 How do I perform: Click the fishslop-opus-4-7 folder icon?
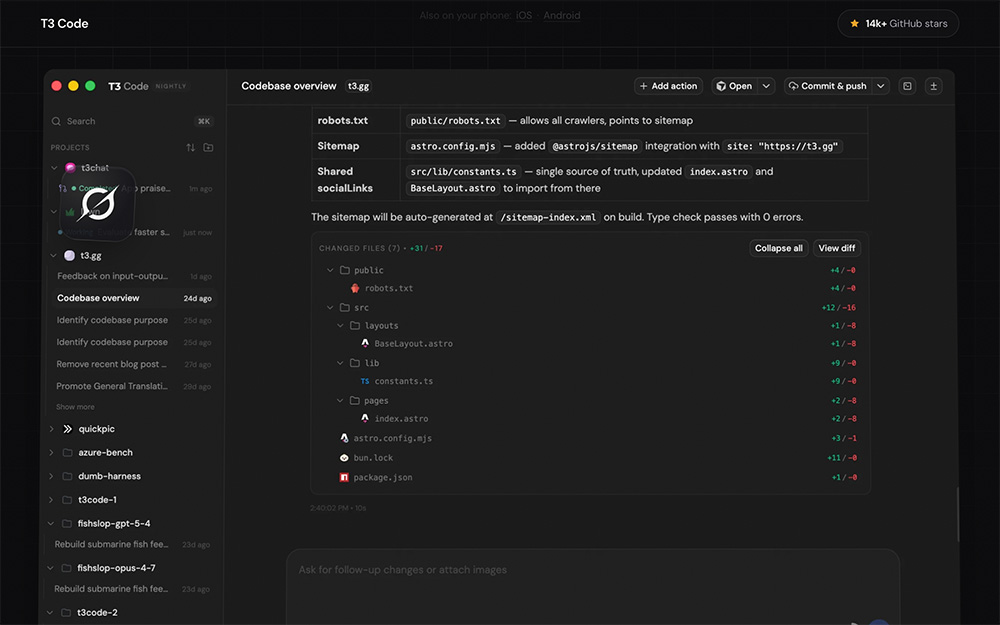[x=66, y=568]
